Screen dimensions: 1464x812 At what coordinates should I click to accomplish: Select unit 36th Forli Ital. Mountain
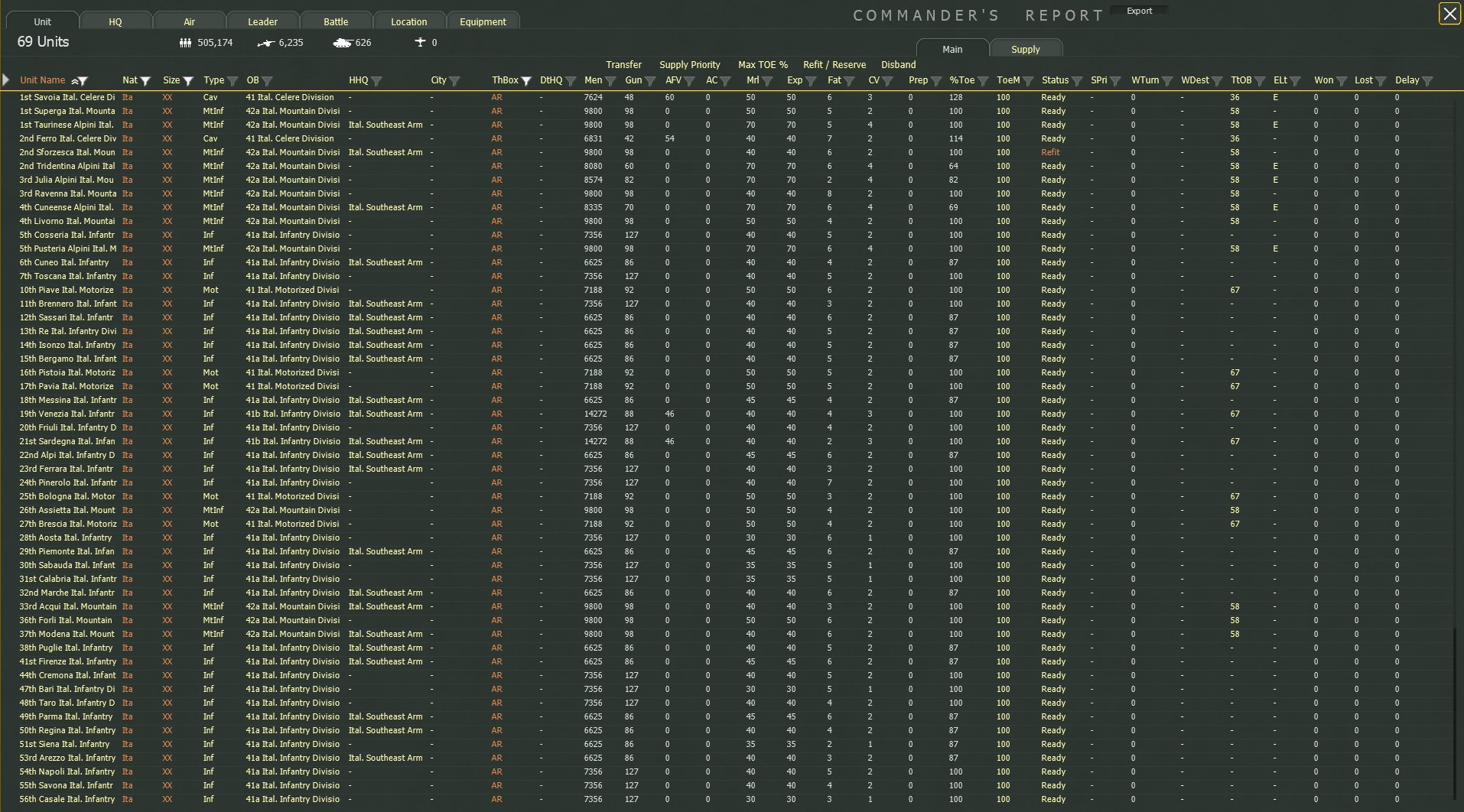pos(66,621)
